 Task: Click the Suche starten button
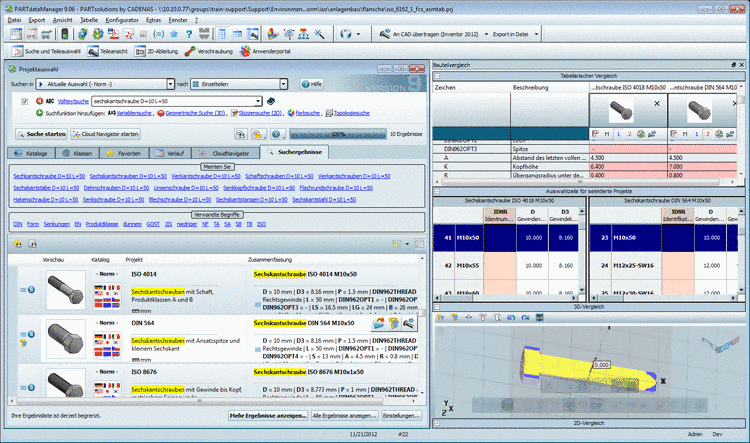(41, 134)
